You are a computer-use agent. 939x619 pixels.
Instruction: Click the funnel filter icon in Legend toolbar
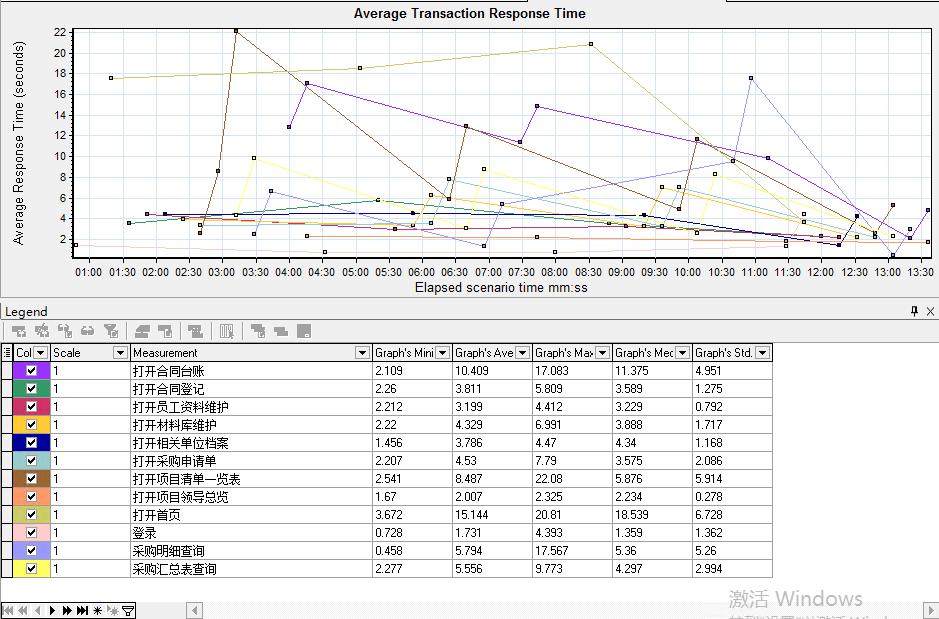pos(111,331)
